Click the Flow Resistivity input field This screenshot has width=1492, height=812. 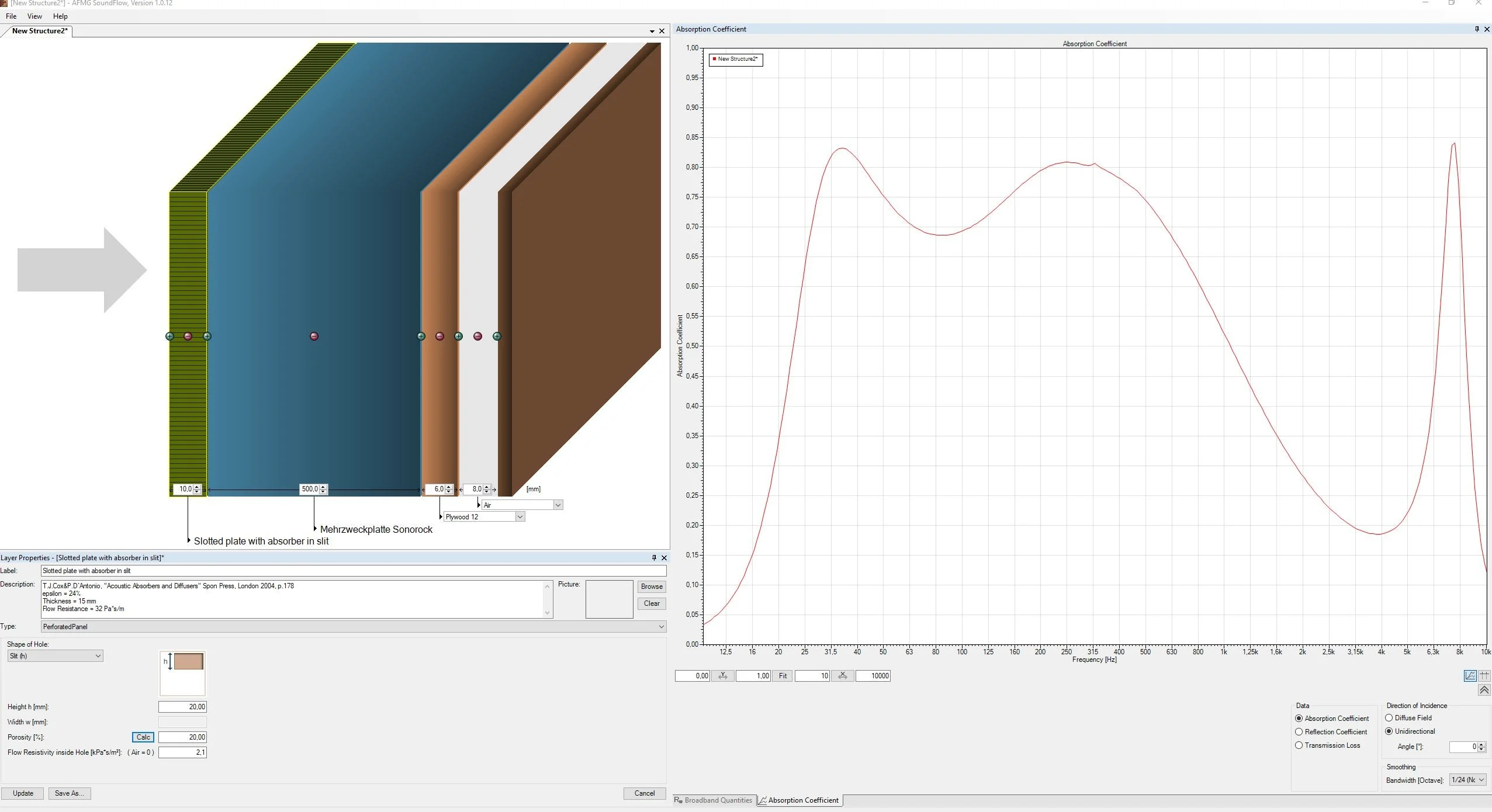tap(182, 752)
